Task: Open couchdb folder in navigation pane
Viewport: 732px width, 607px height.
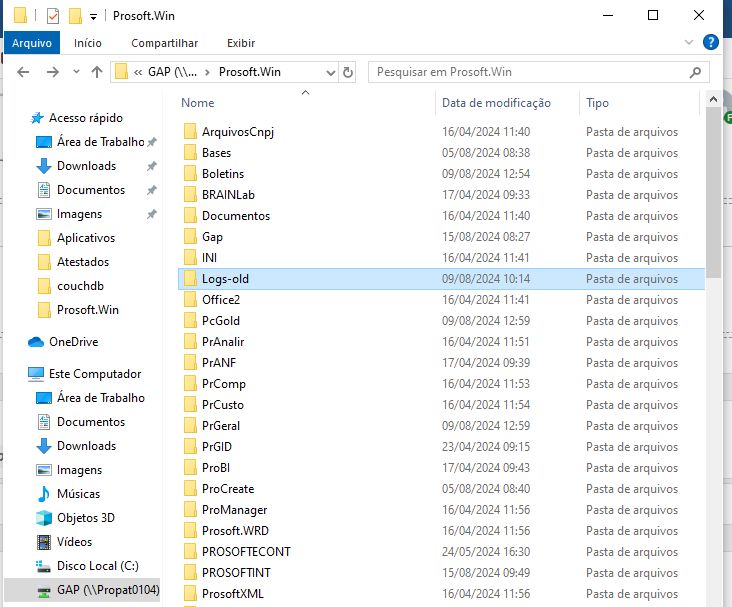Action: [80, 286]
